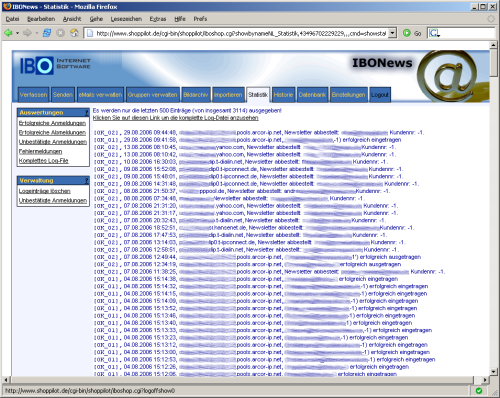The width and height of the screenshot is (500, 398).
Task: Open the Fehlermeldungen link
Action: pyautogui.click(x=40, y=151)
